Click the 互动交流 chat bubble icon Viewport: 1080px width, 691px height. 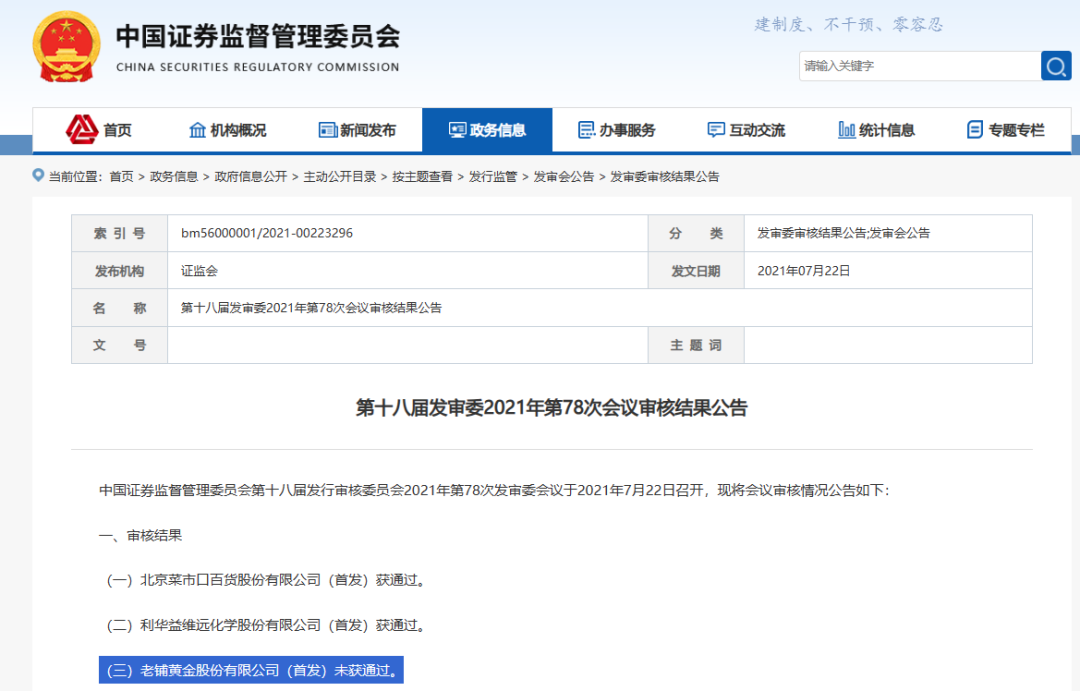coord(716,130)
